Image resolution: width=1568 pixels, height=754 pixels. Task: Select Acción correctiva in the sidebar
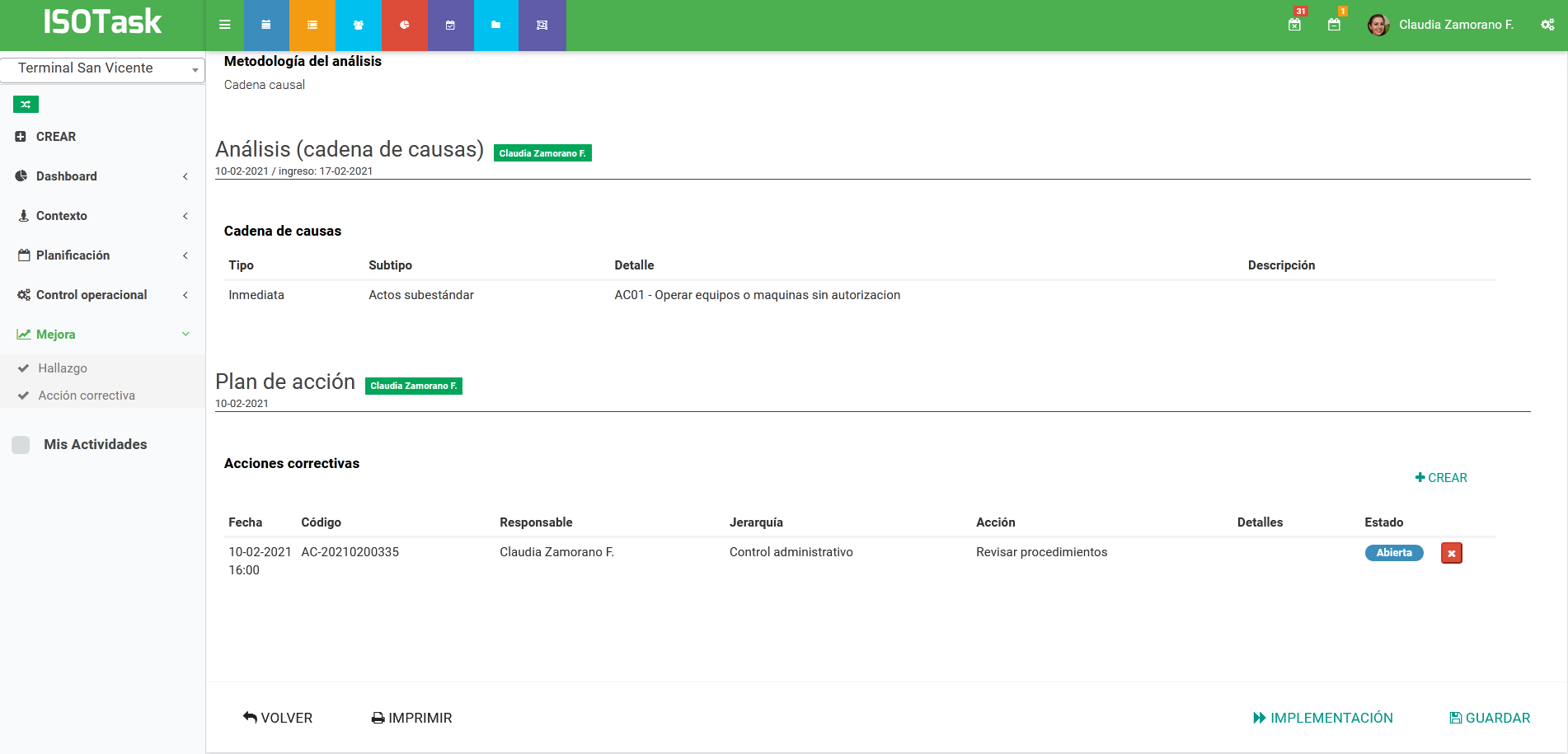tap(87, 396)
